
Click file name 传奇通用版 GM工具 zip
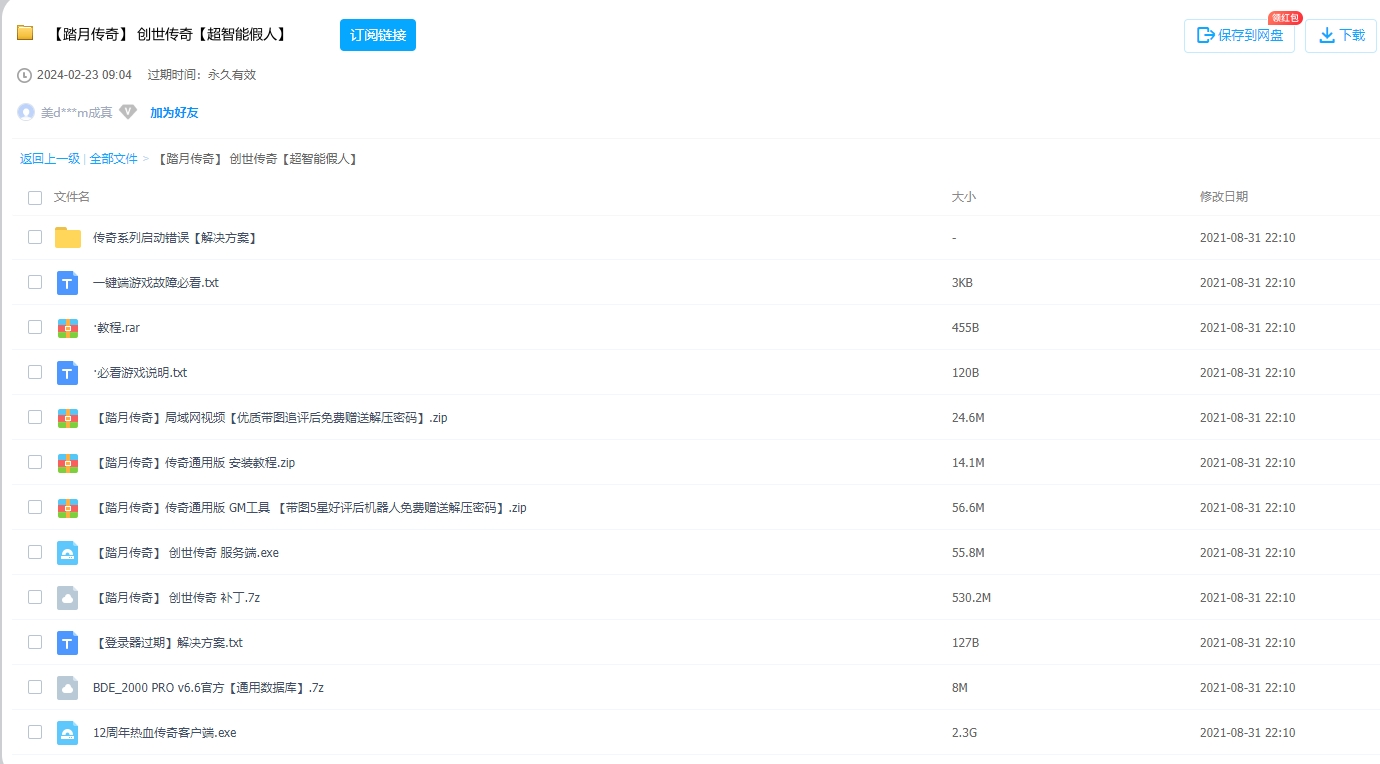tap(310, 508)
